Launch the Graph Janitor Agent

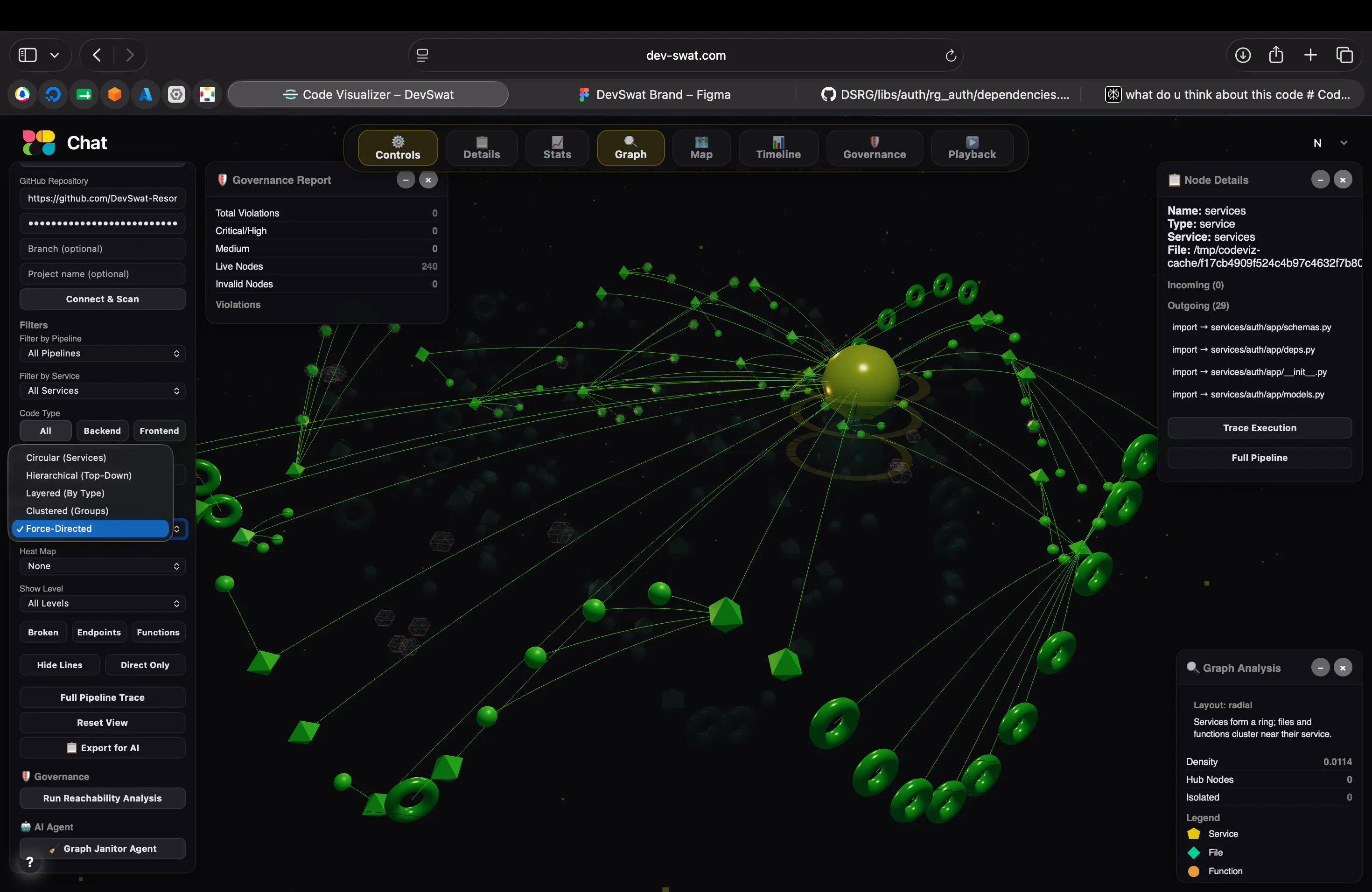coord(103,848)
